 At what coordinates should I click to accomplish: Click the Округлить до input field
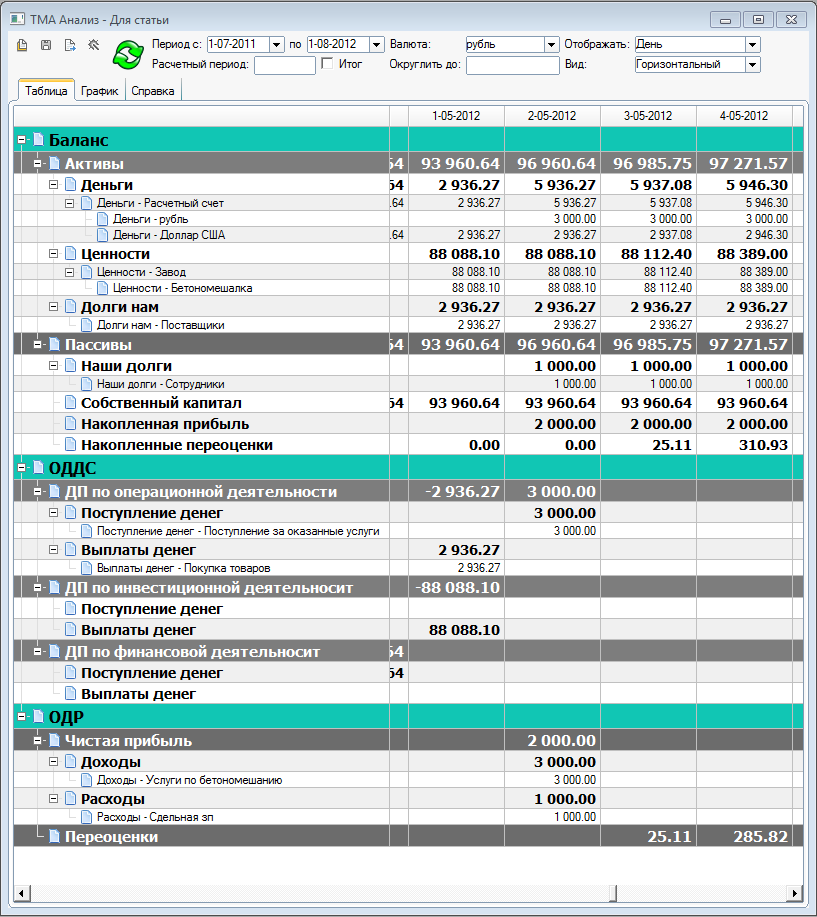512,65
